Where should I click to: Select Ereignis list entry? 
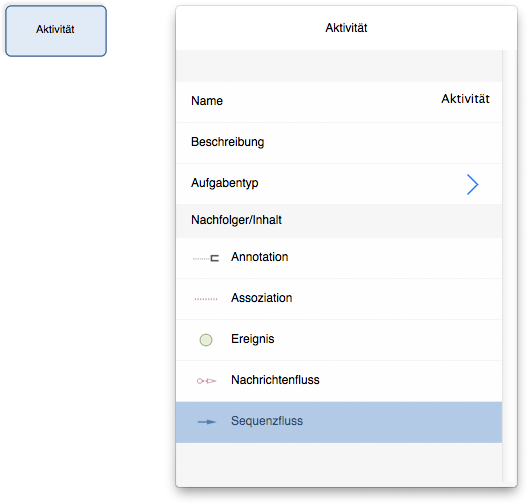[x=339, y=340]
